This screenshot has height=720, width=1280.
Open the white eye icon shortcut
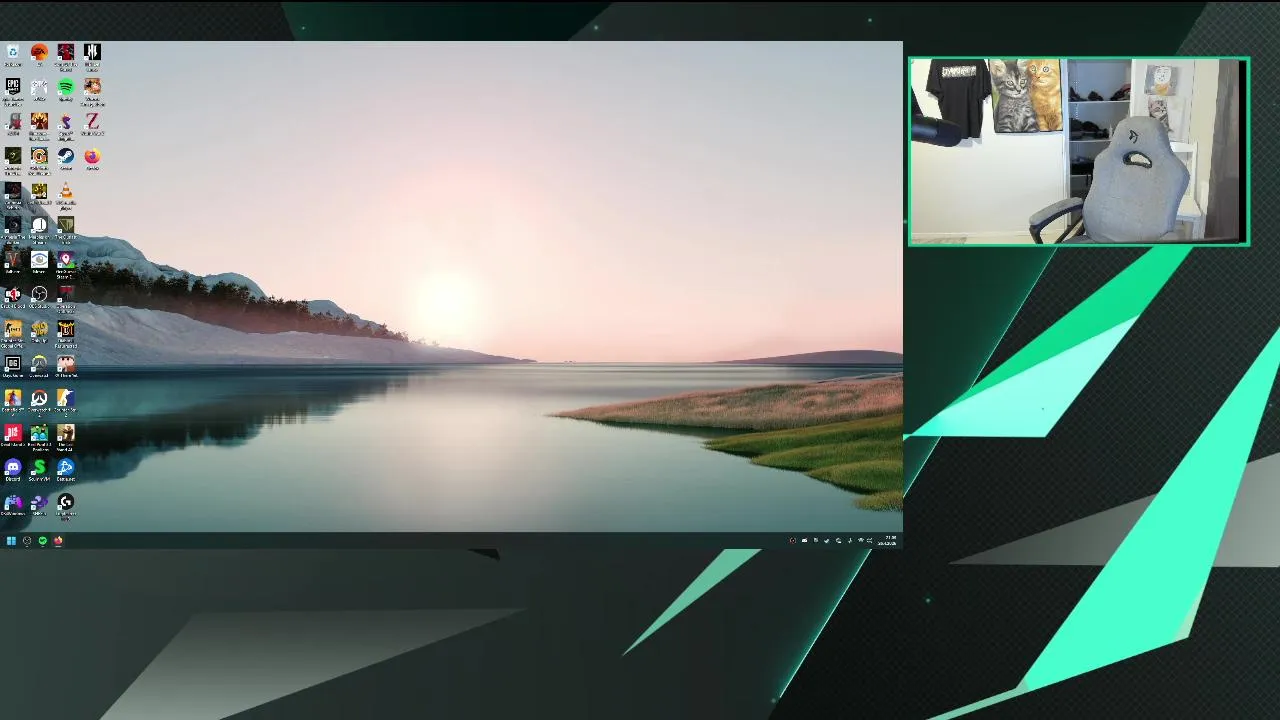click(x=39, y=260)
